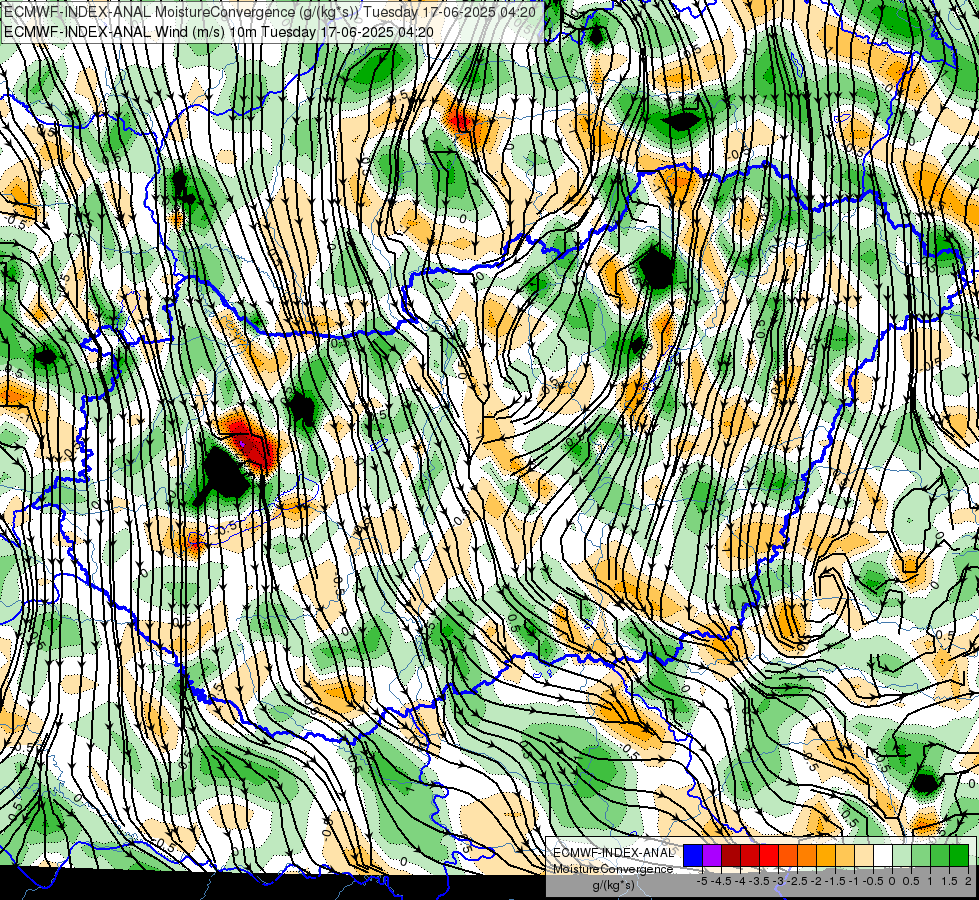The height and width of the screenshot is (900, 979).
Task: Select the legend swatch between 1 and 1.5
Action: coord(940,855)
